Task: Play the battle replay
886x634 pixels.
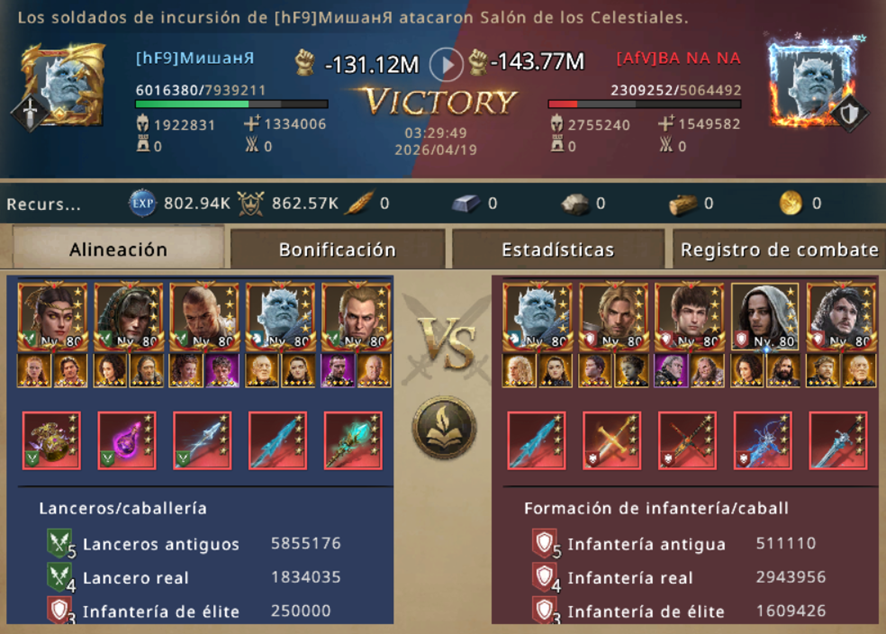Action: pyautogui.click(x=446, y=65)
